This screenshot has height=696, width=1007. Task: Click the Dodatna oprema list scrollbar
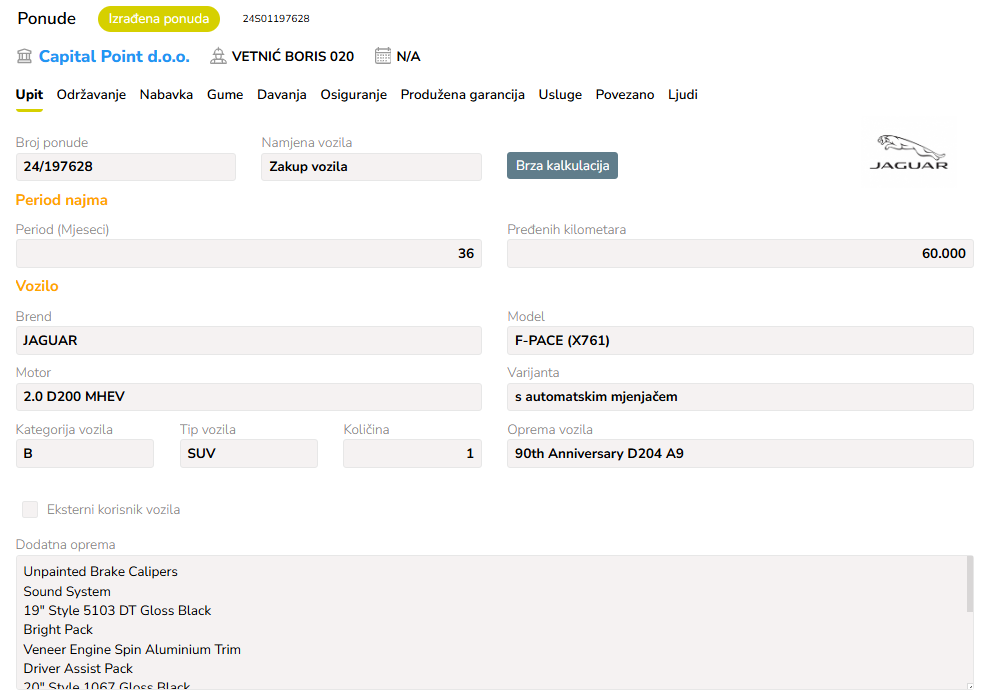(969, 585)
